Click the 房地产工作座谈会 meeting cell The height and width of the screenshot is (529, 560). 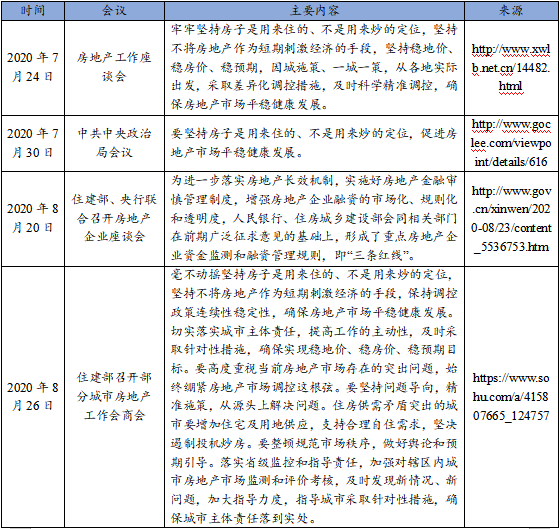click(114, 67)
